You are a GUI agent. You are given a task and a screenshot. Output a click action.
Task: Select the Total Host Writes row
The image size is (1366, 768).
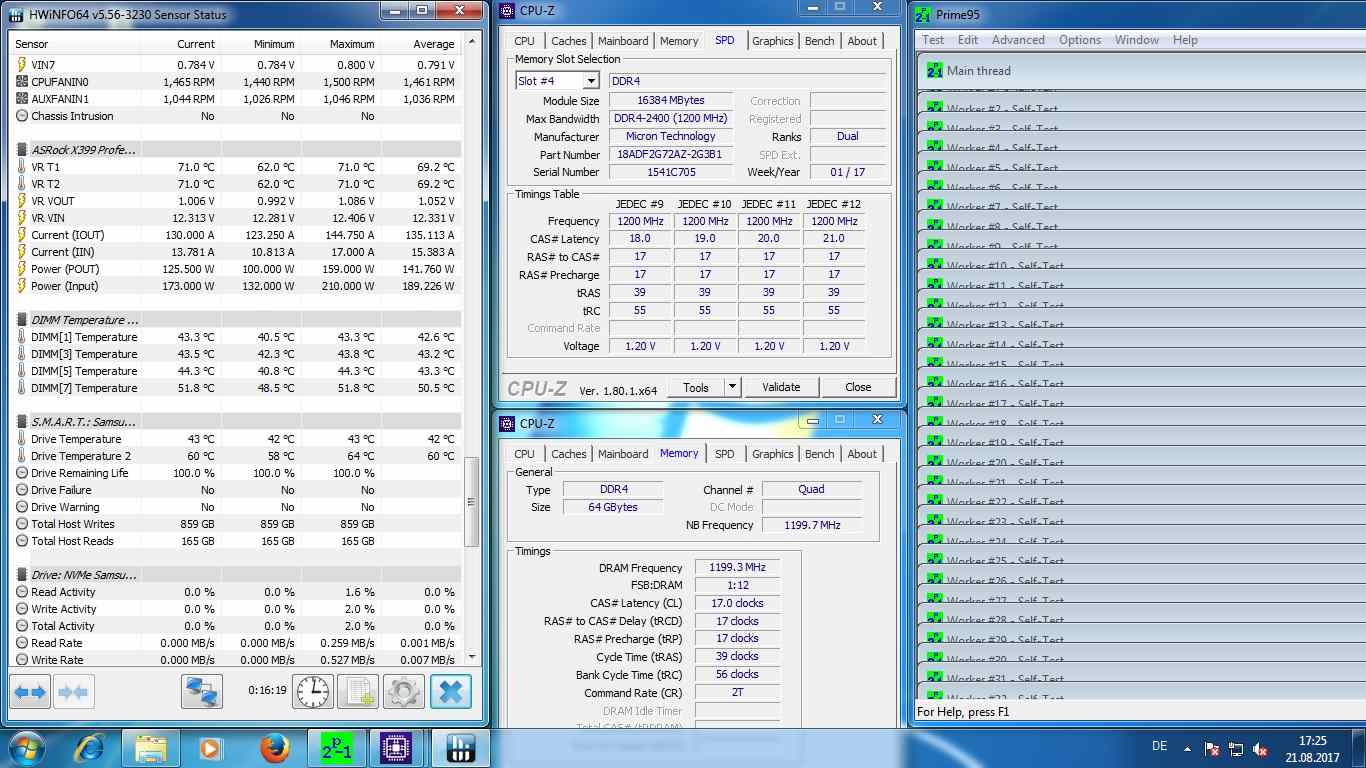click(x=236, y=524)
